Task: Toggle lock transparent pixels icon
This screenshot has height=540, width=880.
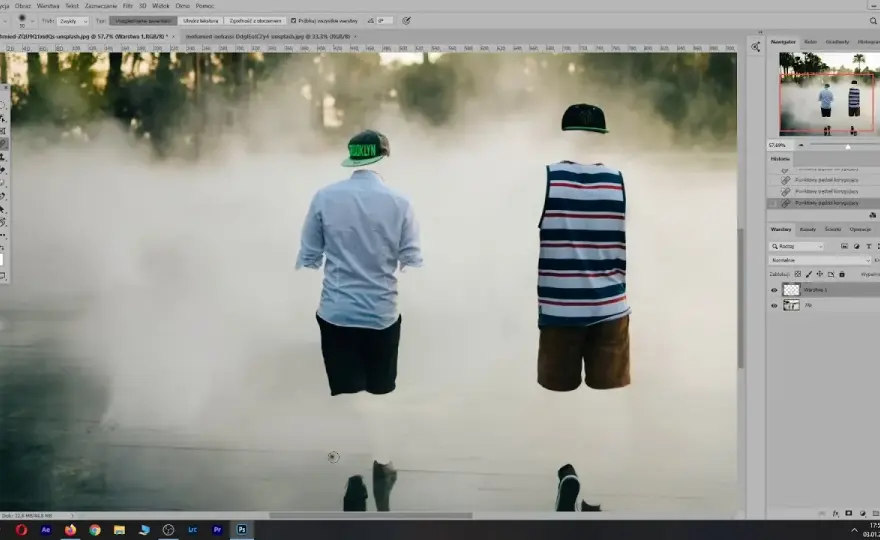Action: [798, 274]
